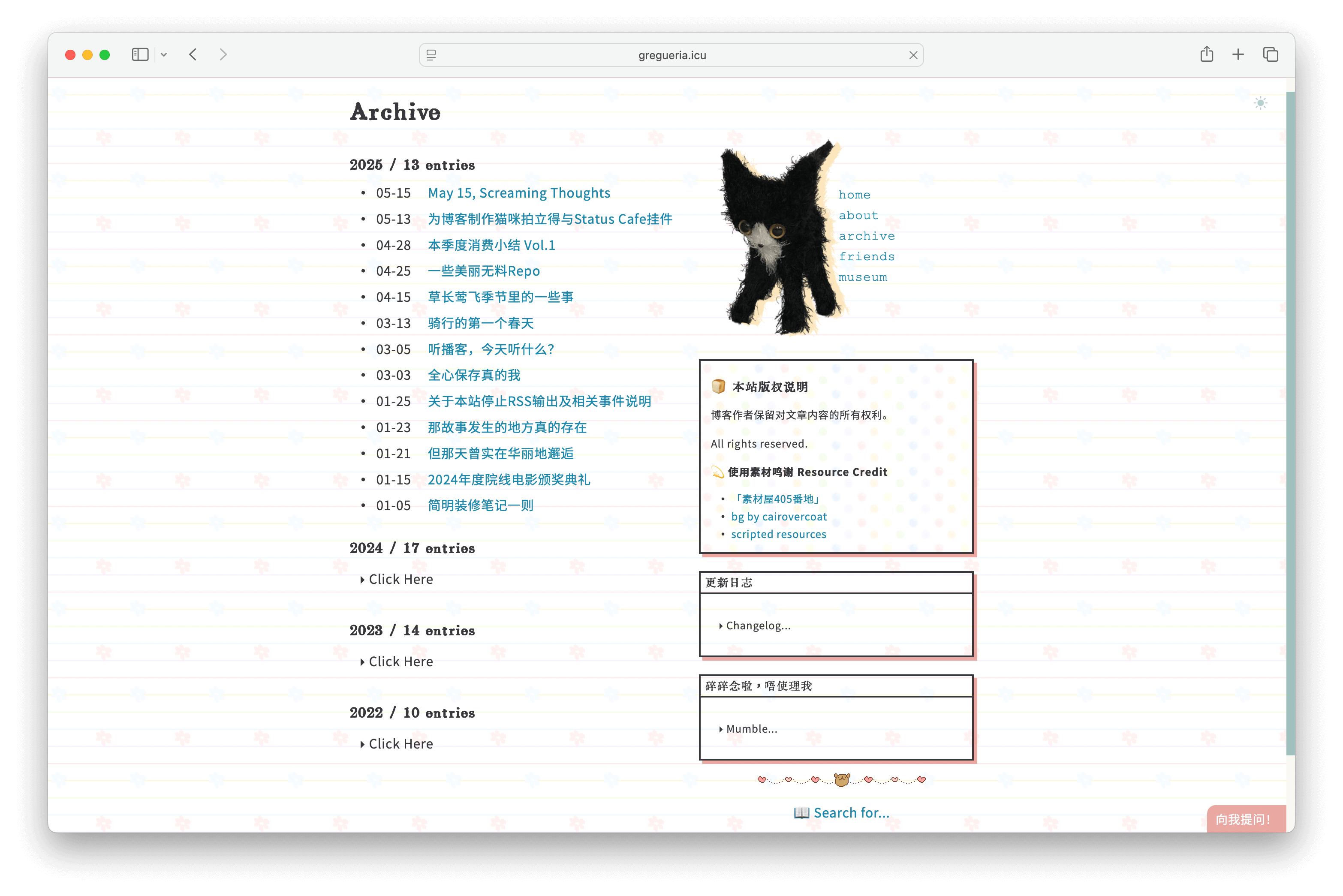Expand 2024 entries Click Here

coord(396,580)
